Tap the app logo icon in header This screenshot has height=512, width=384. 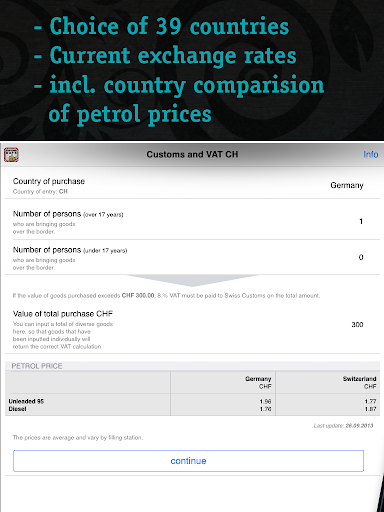tap(11, 155)
